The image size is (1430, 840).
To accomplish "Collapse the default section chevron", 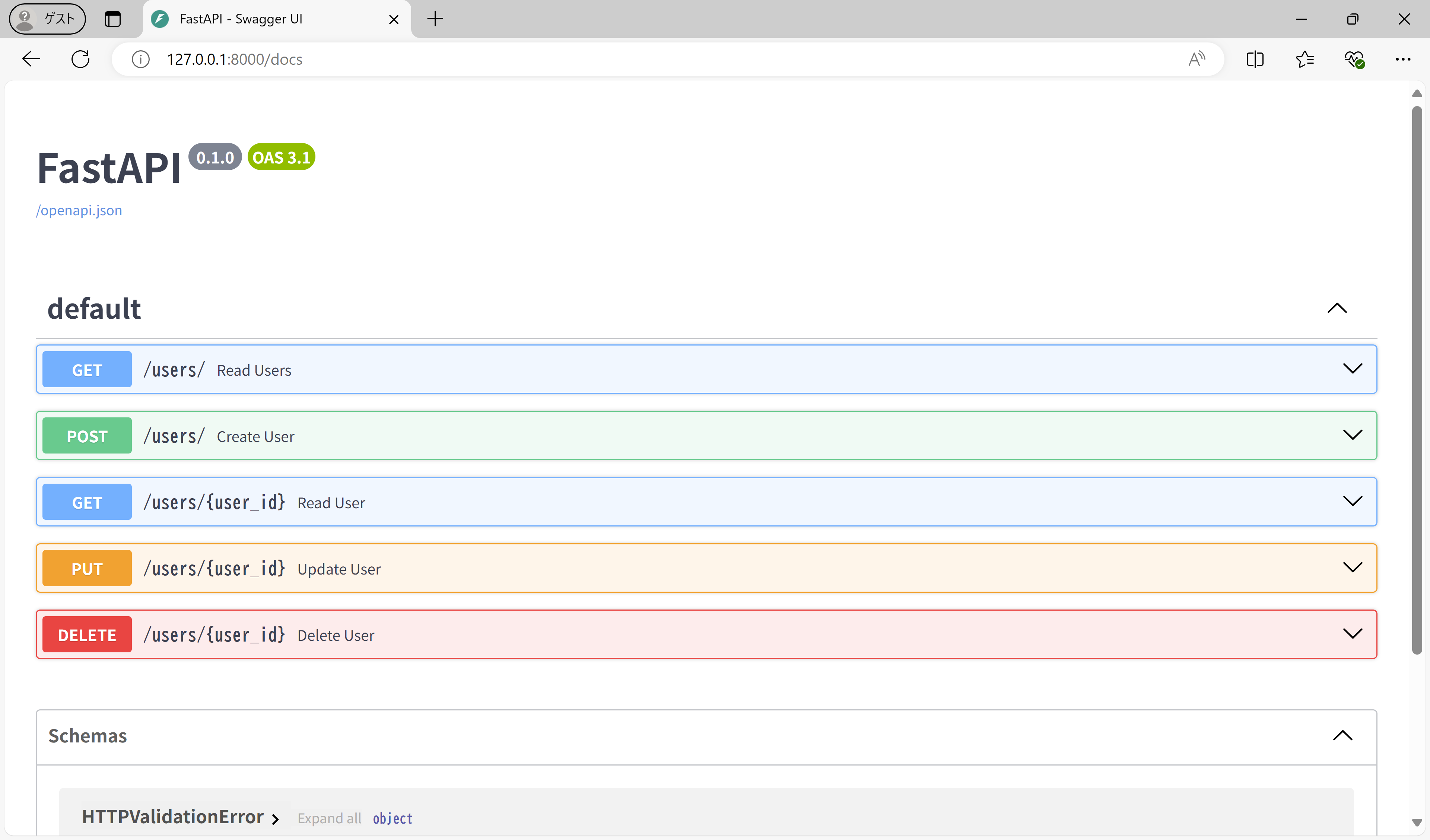I will pyautogui.click(x=1337, y=308).
